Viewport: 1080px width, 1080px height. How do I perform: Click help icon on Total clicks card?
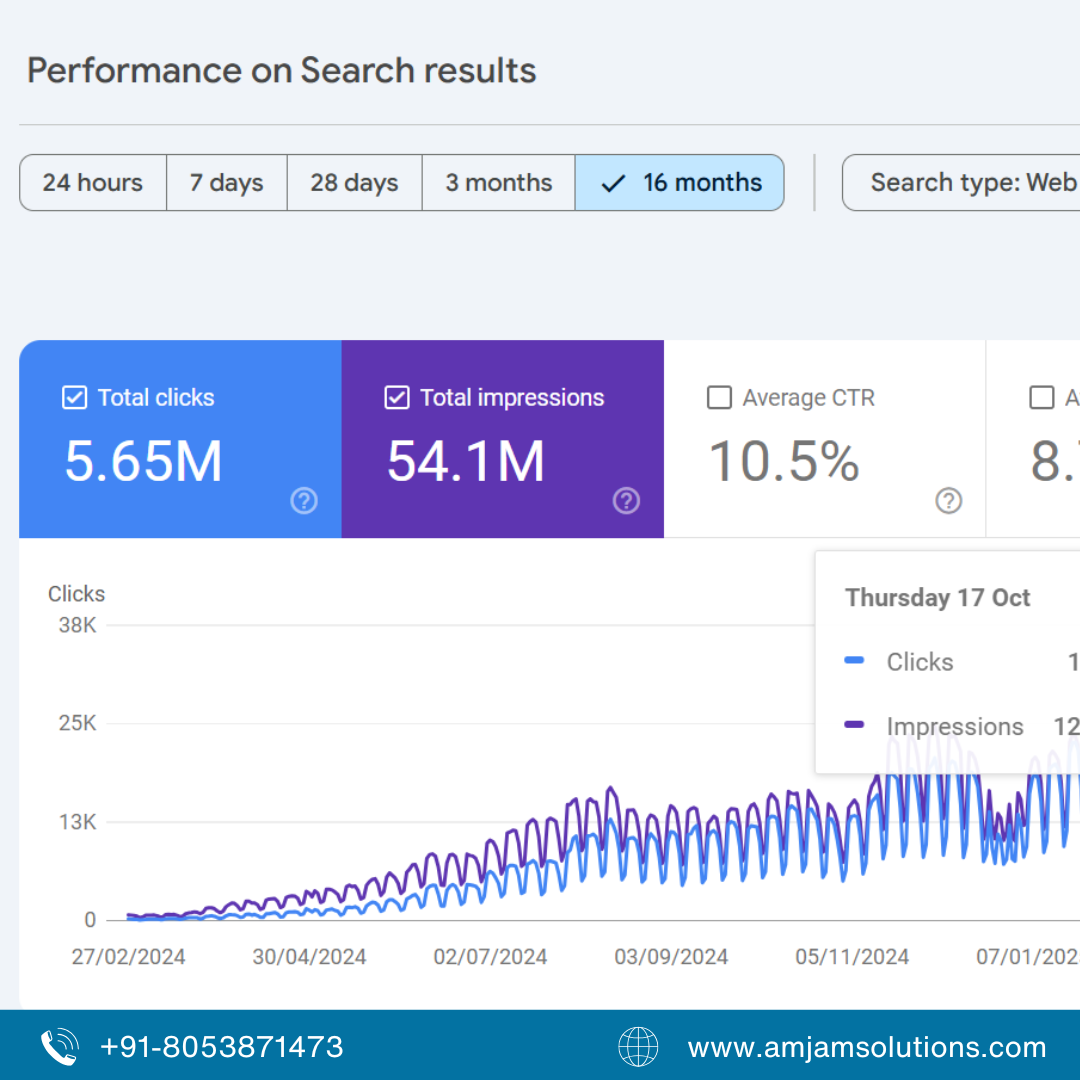point(304,501)
